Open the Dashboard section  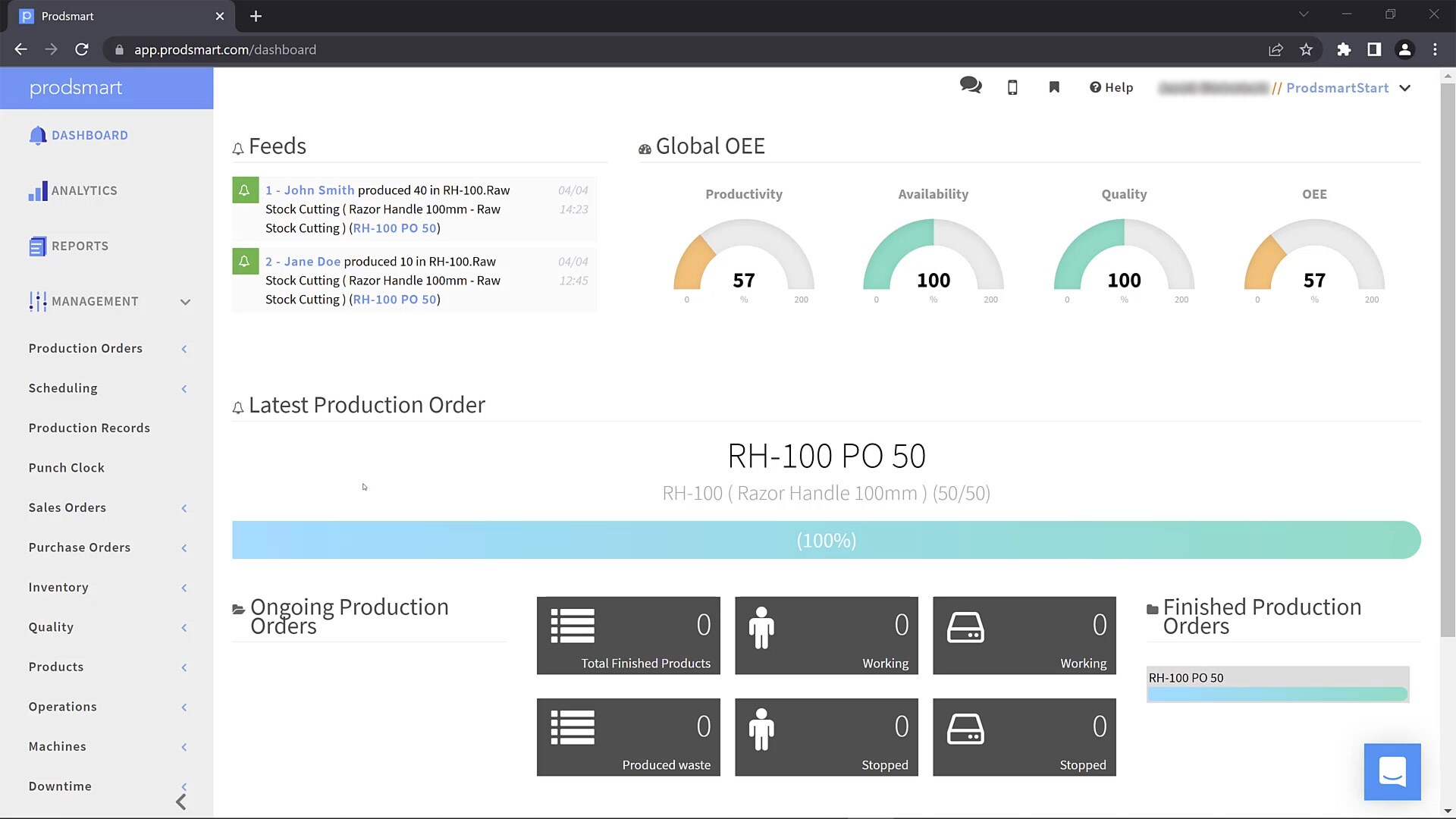pos(90,135)
